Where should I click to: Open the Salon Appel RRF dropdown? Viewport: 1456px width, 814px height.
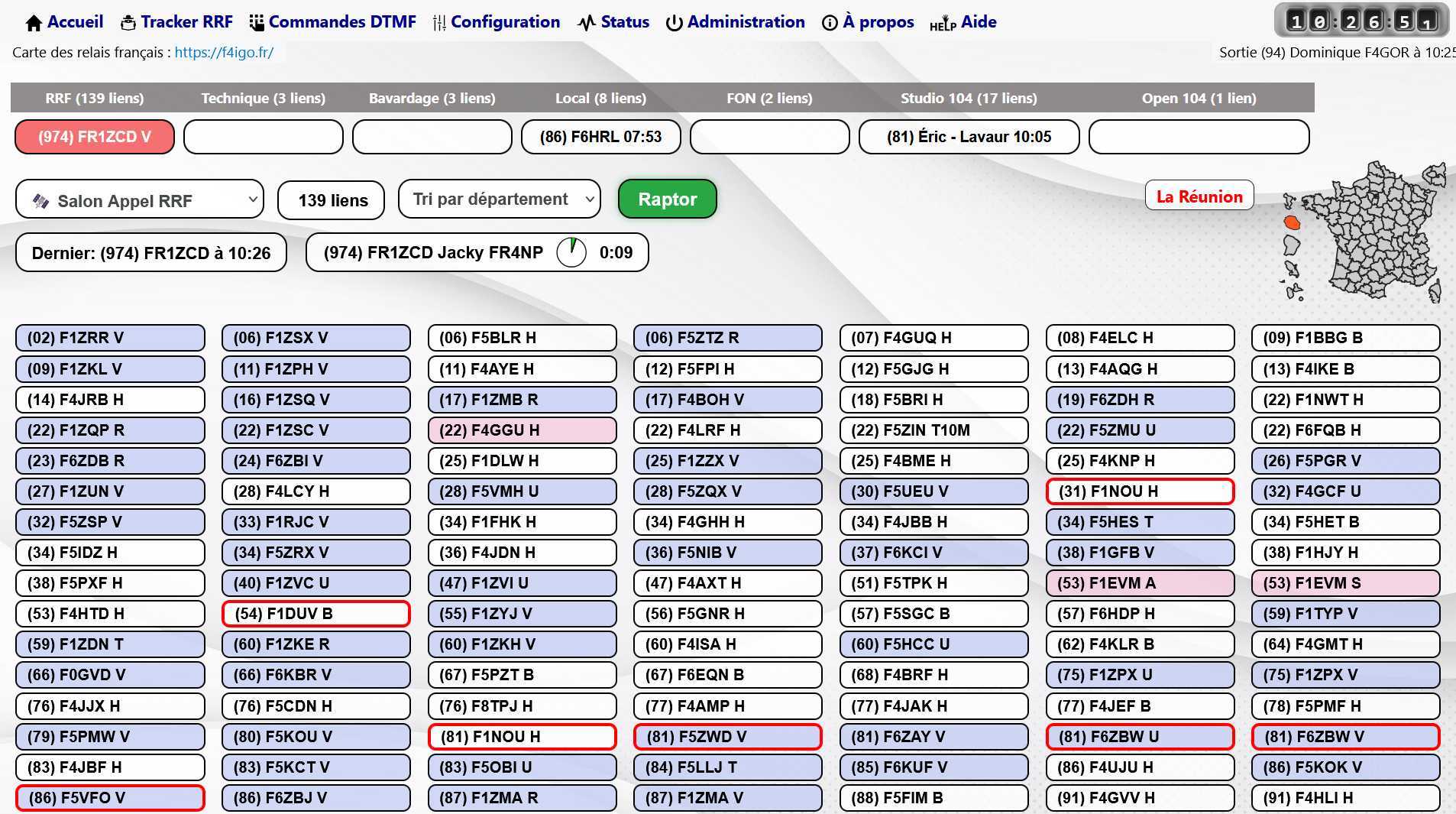140,200
